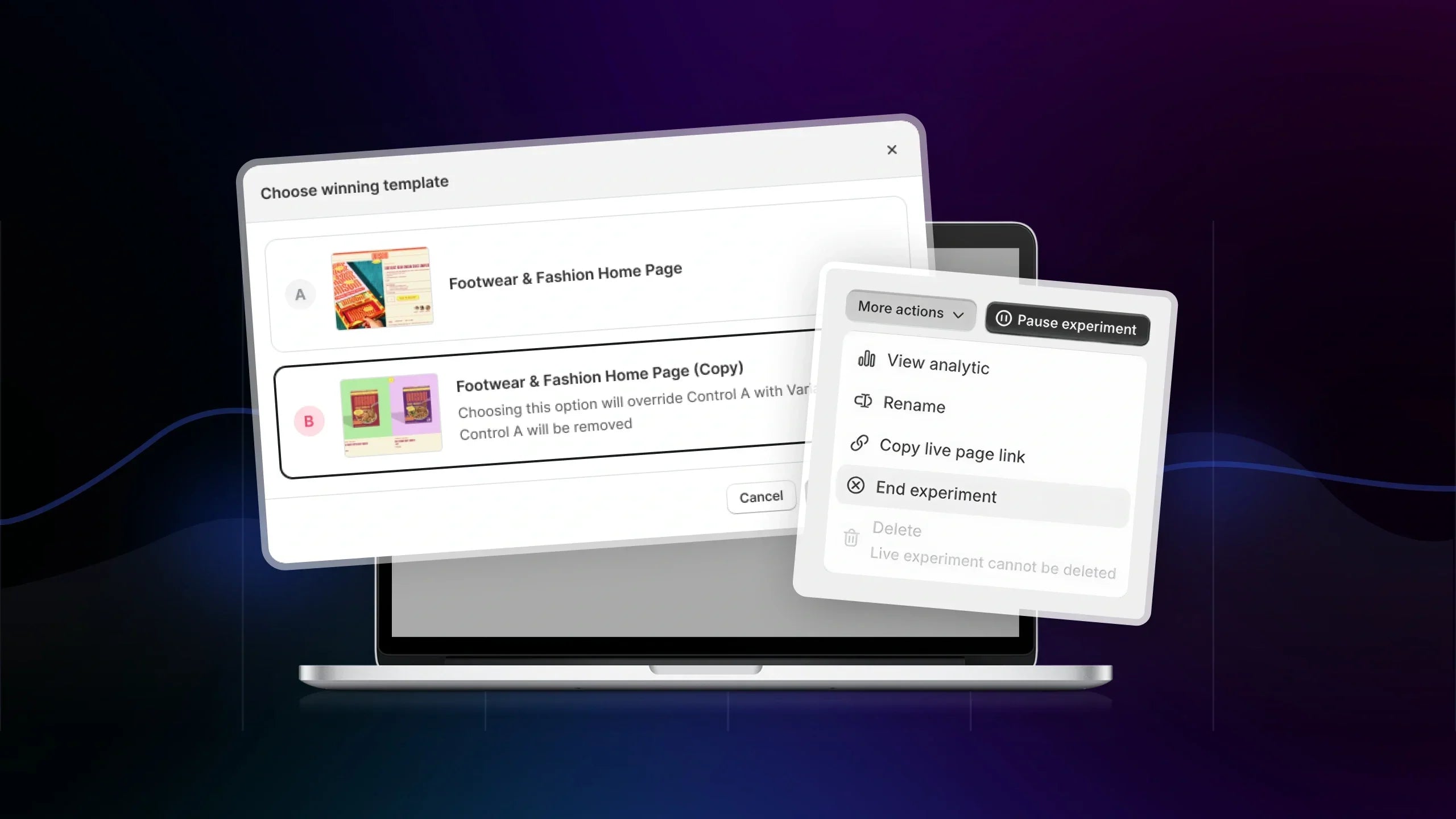This screenshot has width=1456, height=819.
Task: Open the template A page thumbnail
Action: 382,288
